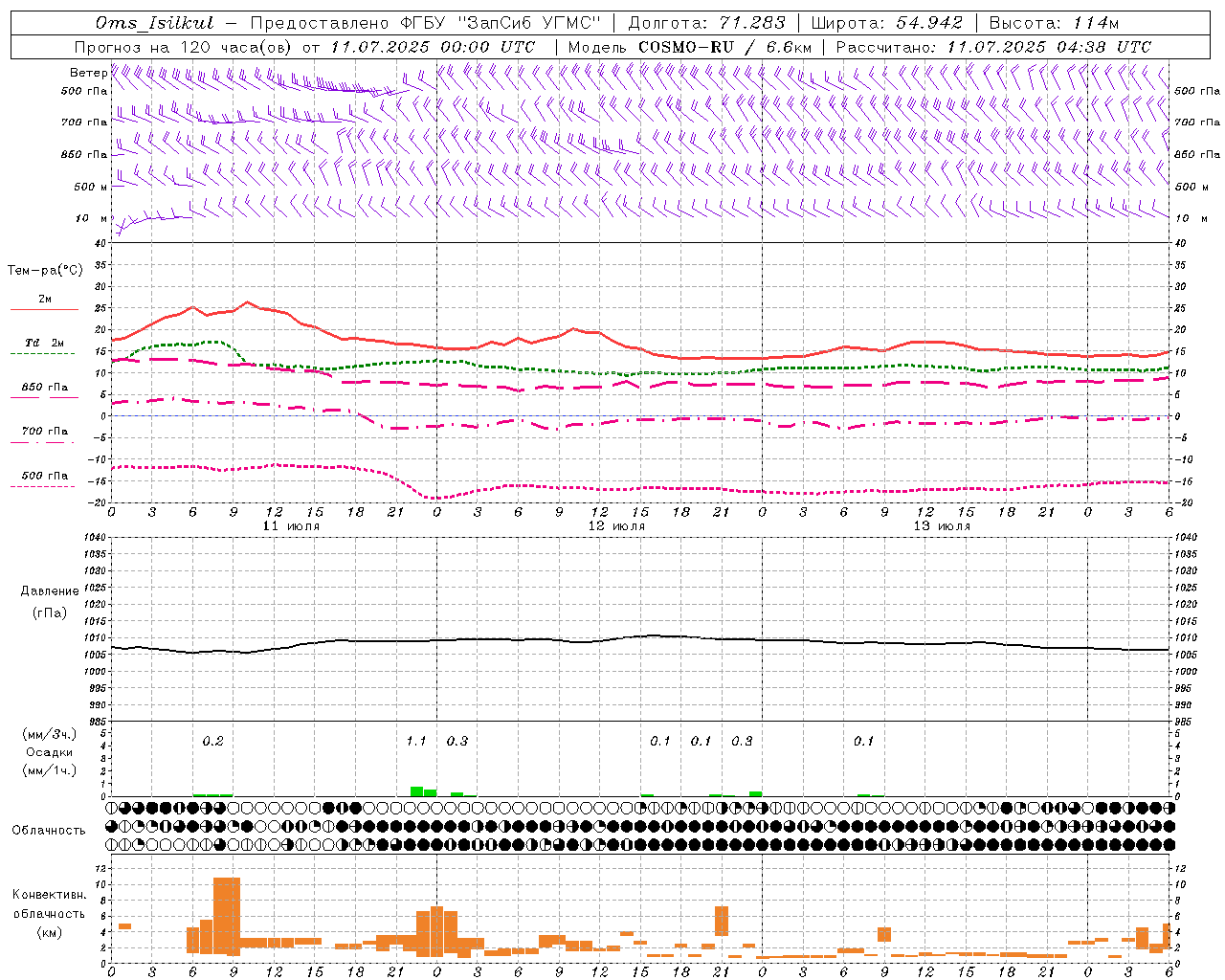Select the 'Широта: 54.942' latitude value

pyautogui.click(x=889, y=23)
